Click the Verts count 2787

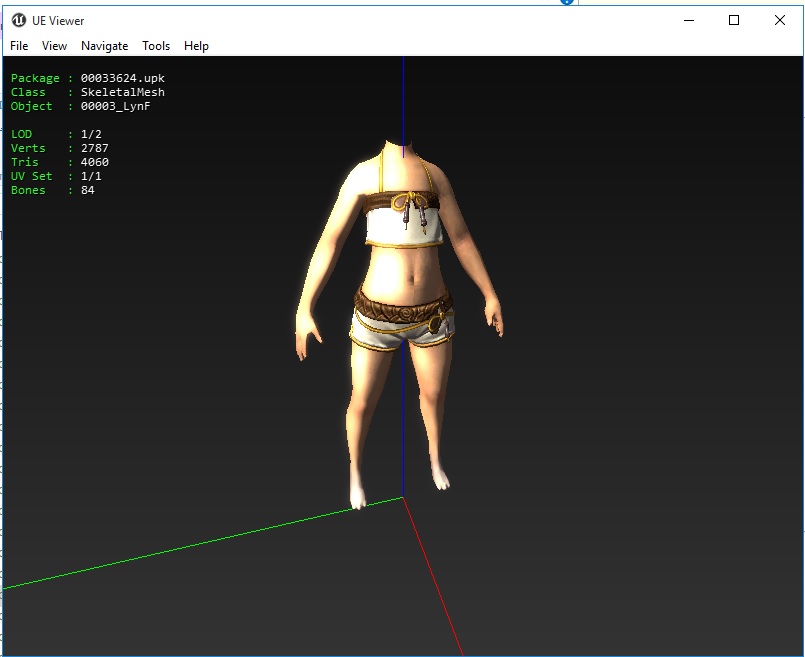coord(95,148)
